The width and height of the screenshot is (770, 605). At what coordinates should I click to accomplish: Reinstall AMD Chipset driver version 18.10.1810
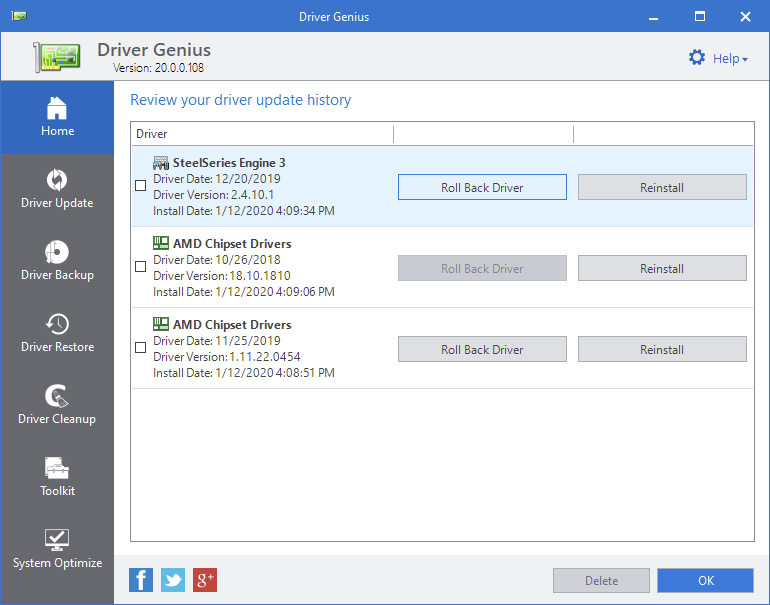point(662,268)
